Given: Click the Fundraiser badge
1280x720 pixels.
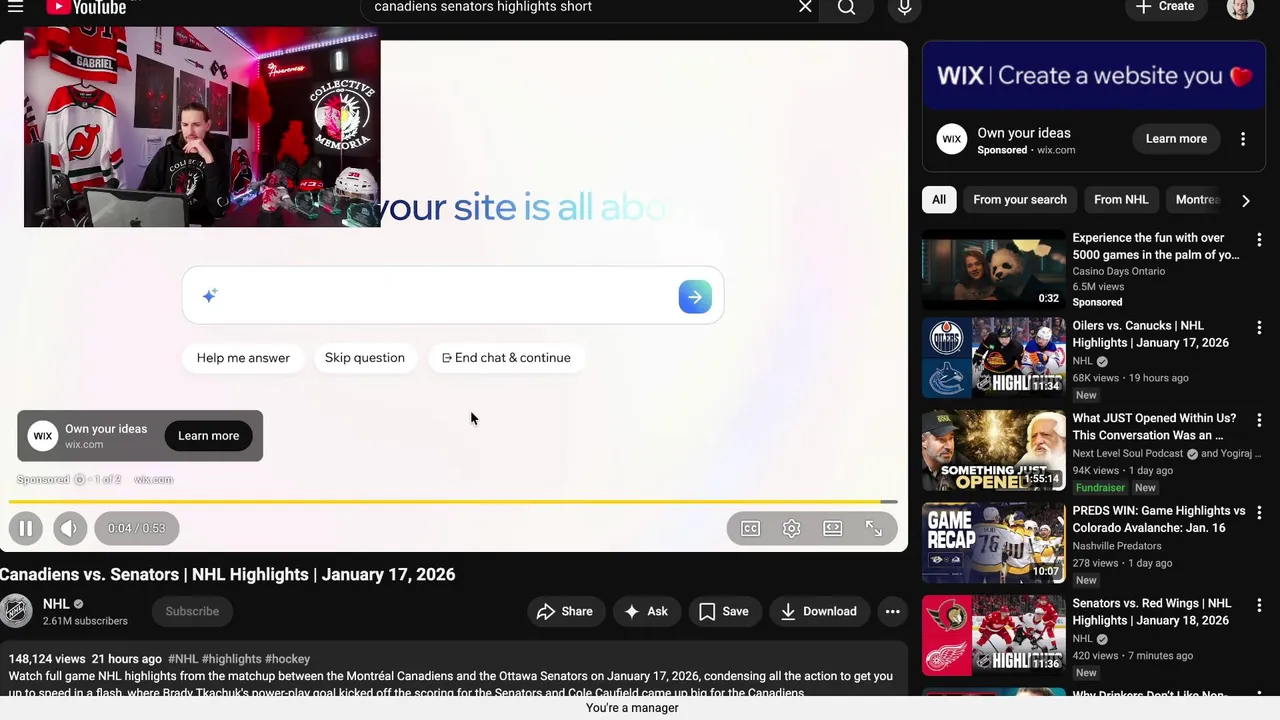Looking at the screenshot, I should (1100, 488).
